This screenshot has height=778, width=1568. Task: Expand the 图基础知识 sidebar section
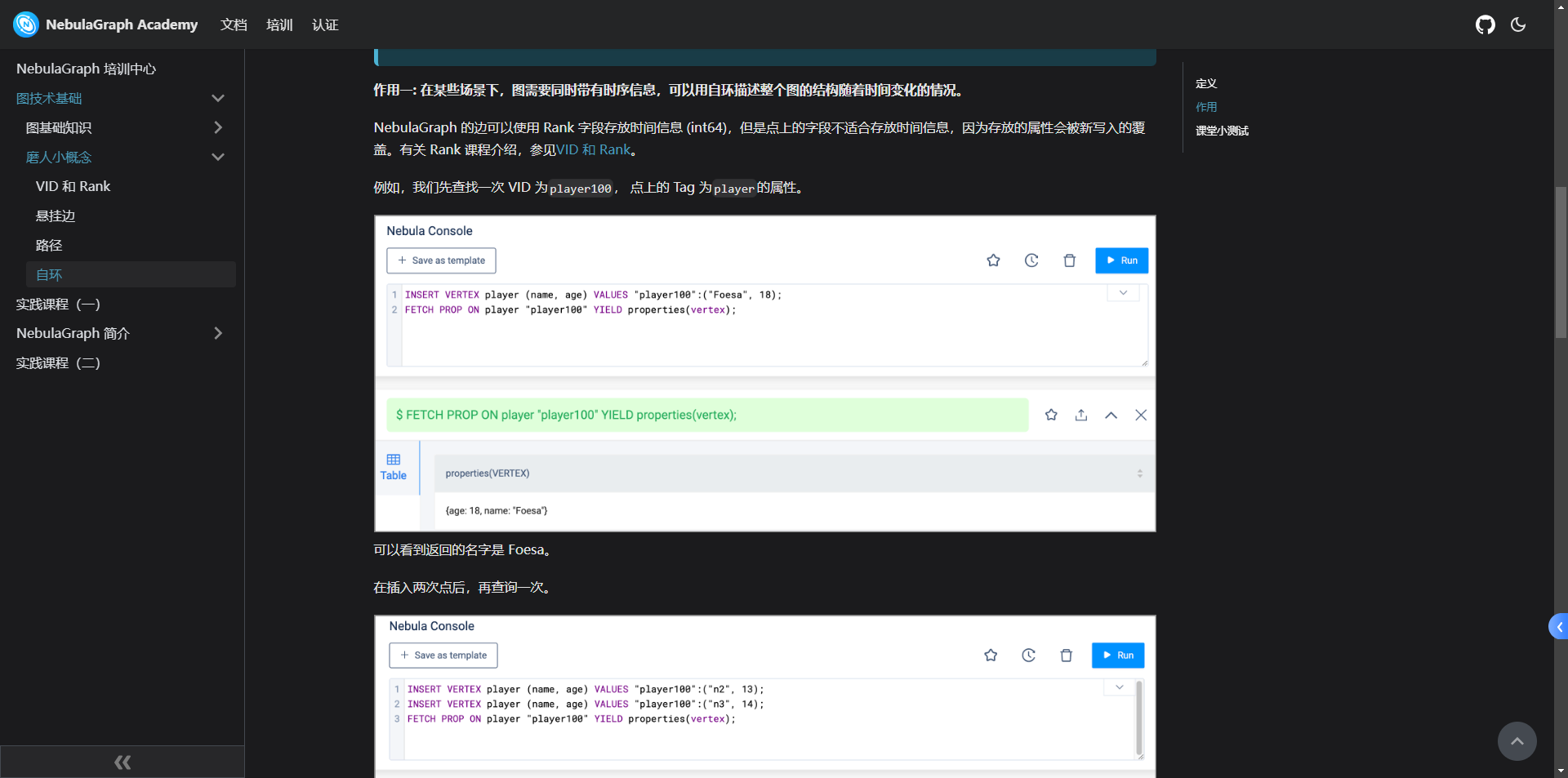point(218,127)
